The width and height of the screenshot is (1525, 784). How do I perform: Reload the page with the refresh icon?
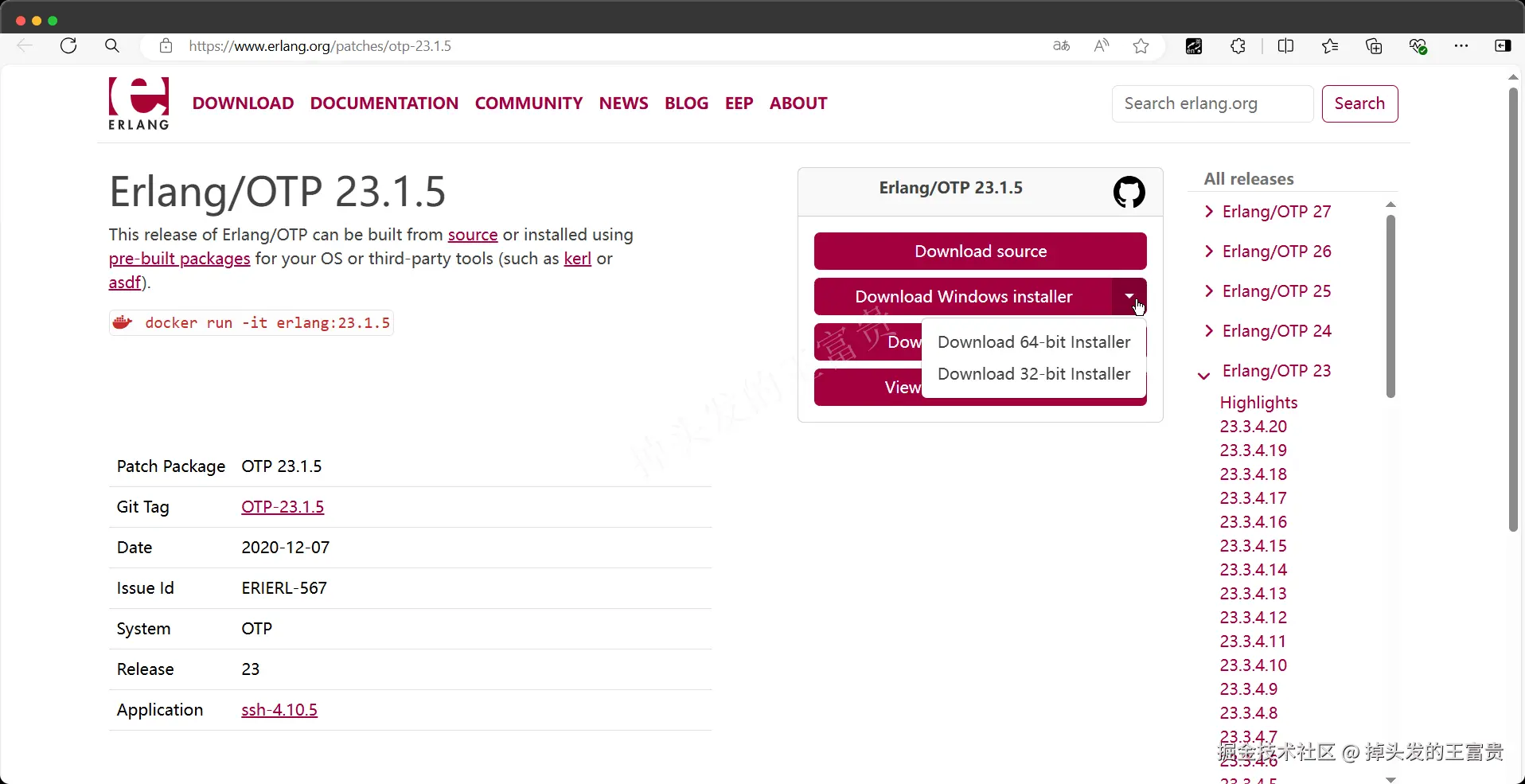click(x=68, y=46)
